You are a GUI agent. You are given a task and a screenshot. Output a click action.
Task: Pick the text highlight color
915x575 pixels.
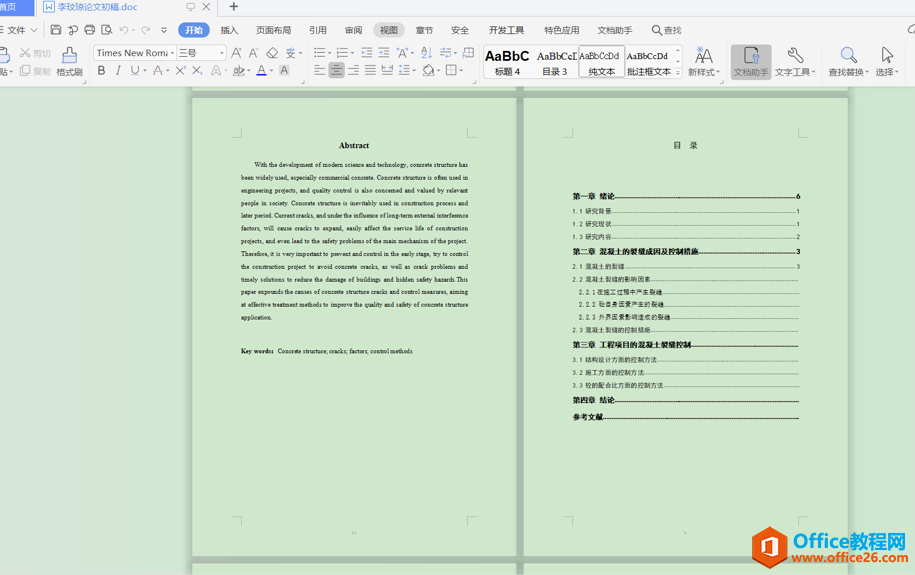click(238, 70)
